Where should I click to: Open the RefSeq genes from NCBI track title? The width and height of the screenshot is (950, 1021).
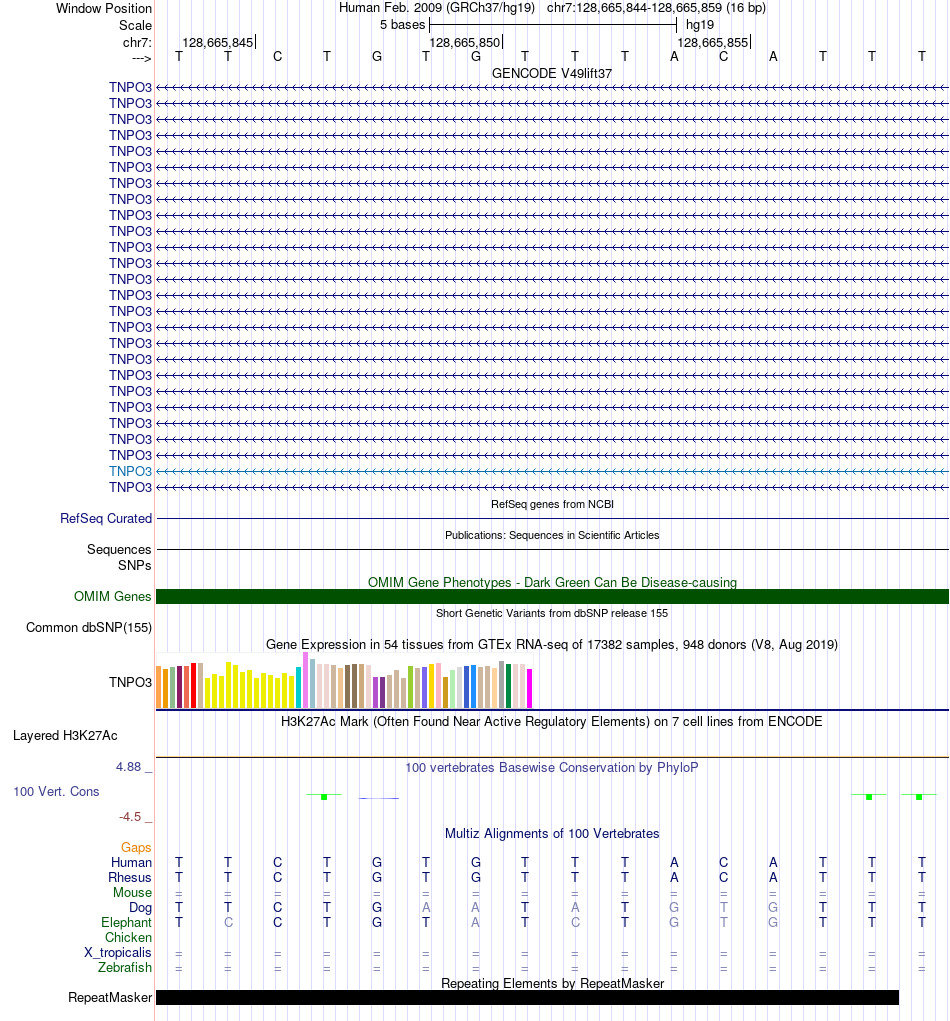point(552,504)
